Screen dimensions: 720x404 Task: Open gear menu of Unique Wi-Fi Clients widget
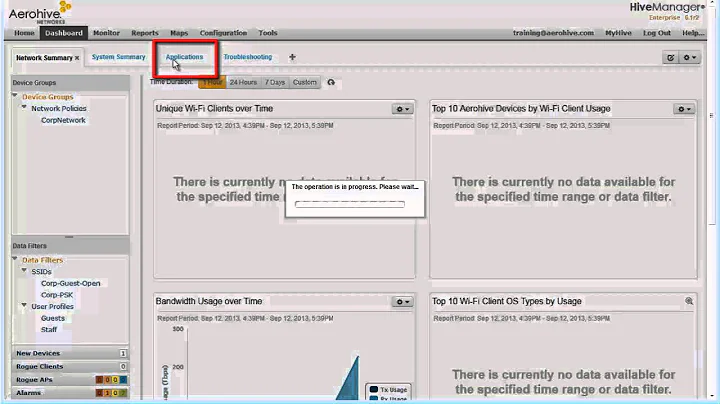(403, 109)
